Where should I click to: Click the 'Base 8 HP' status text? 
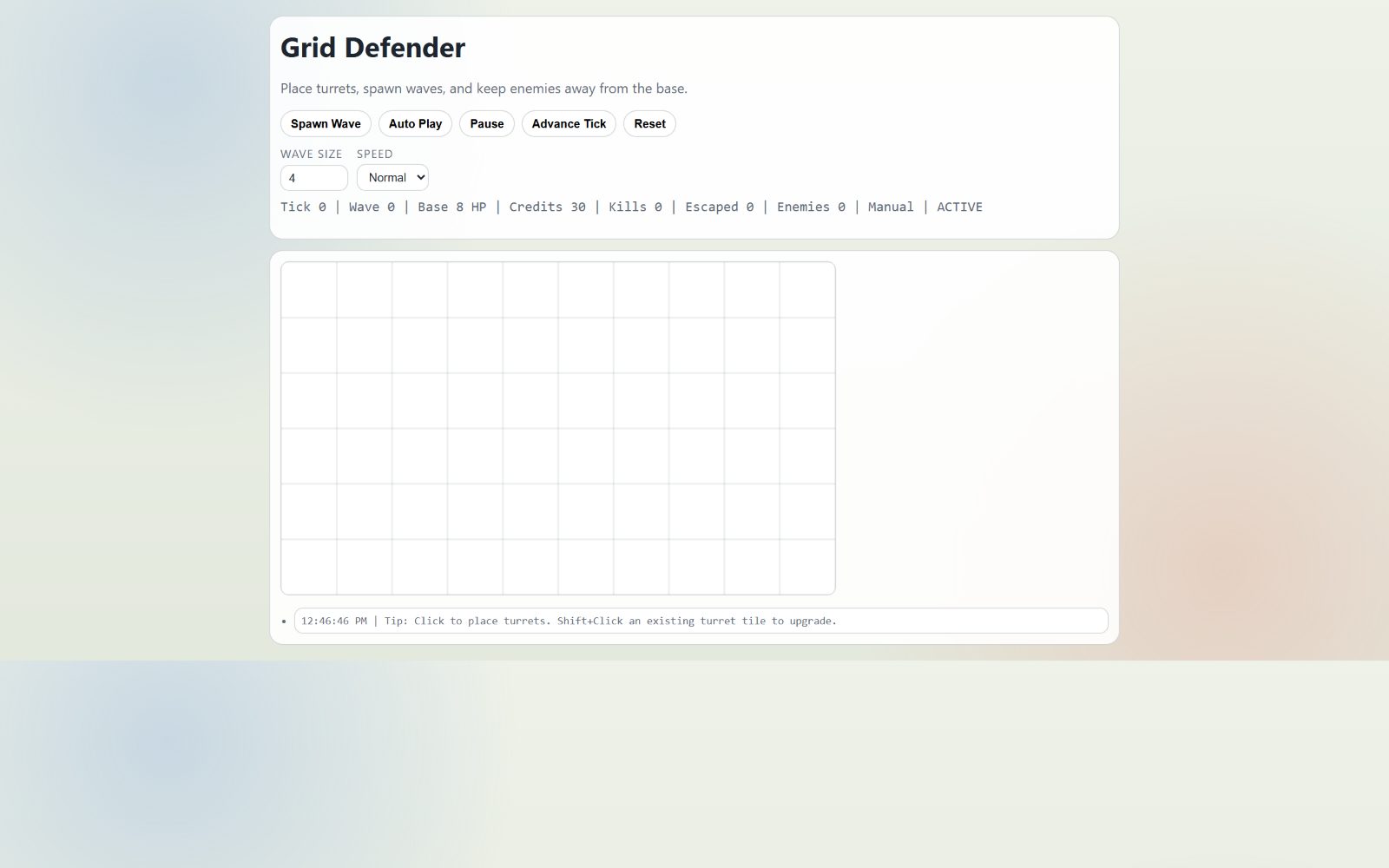(x=451, y=207)
